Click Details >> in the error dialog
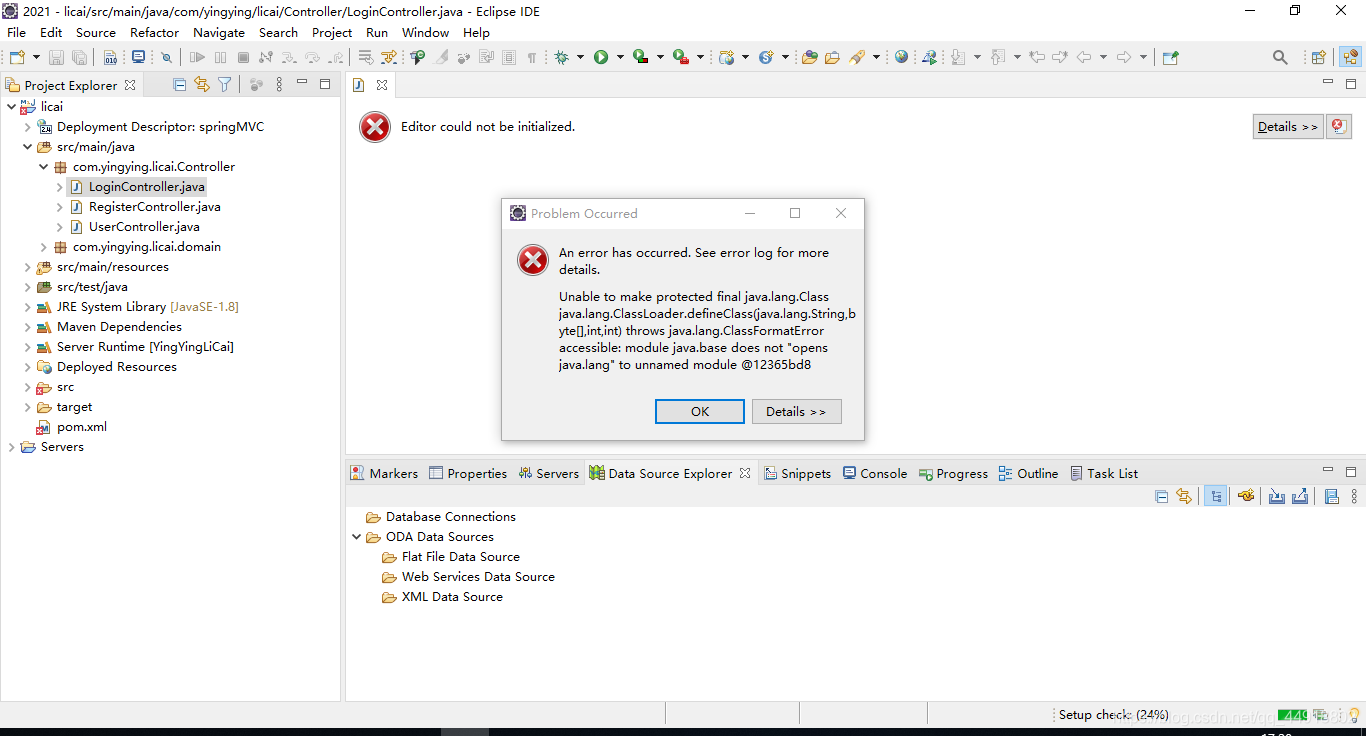 pos(796,411)
